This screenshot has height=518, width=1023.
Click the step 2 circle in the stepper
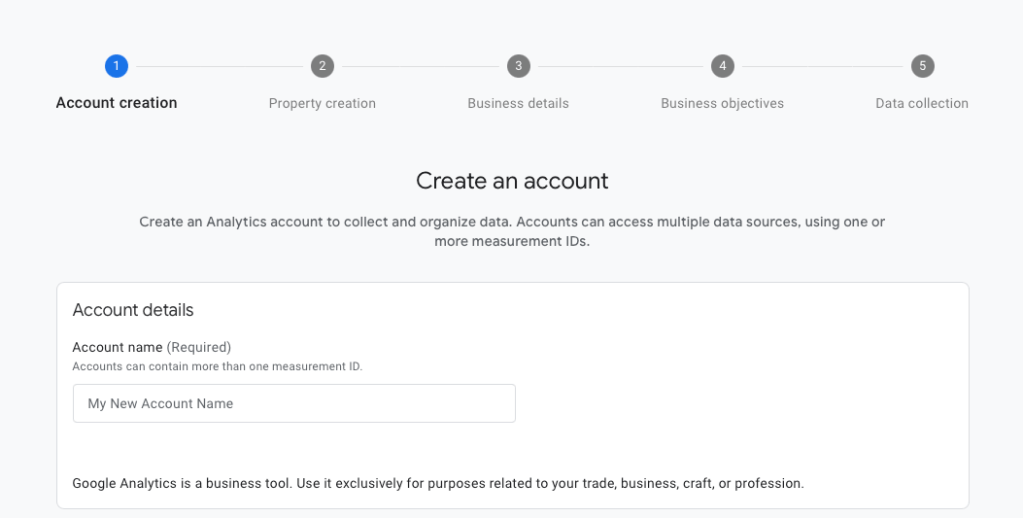322,66
